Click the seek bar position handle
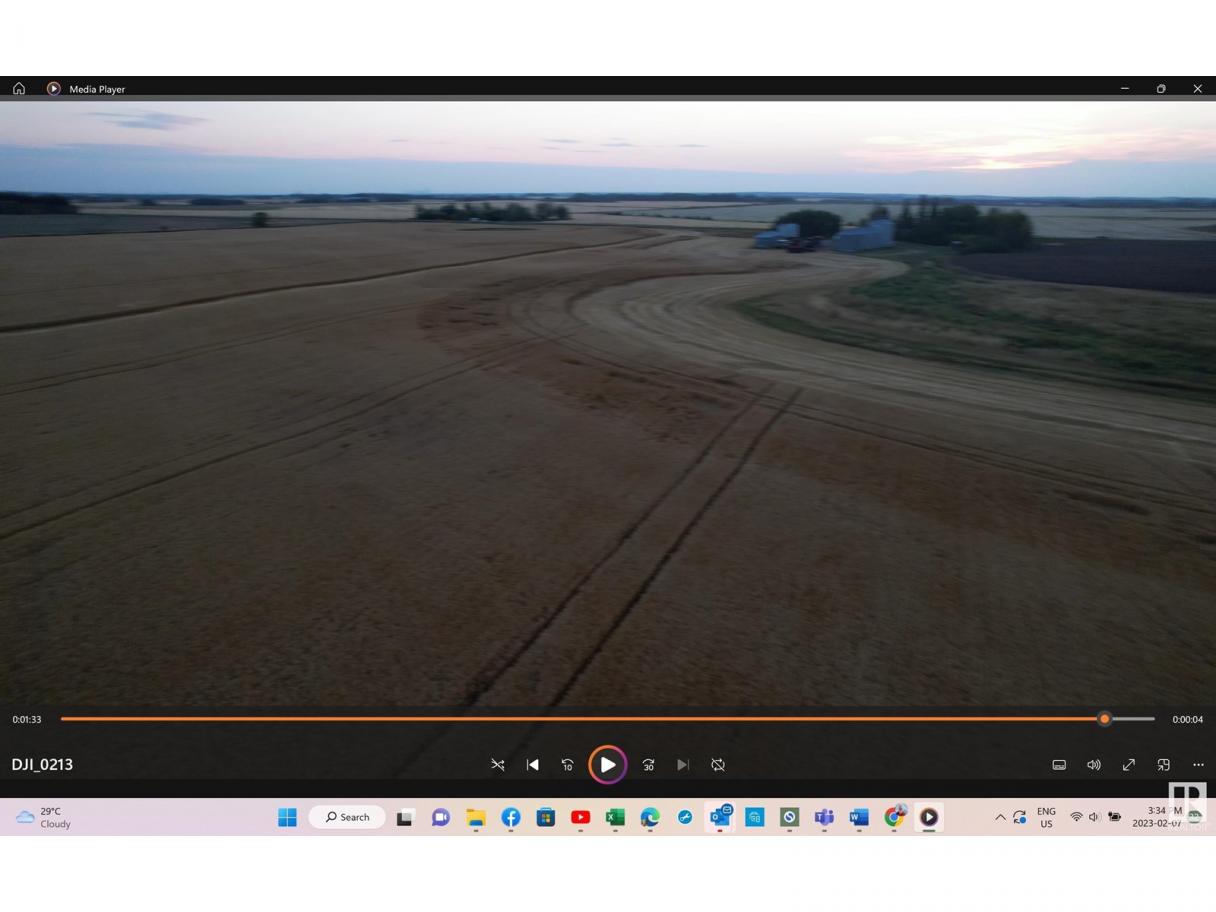 pyautogui.click(x=1104, y=719)
